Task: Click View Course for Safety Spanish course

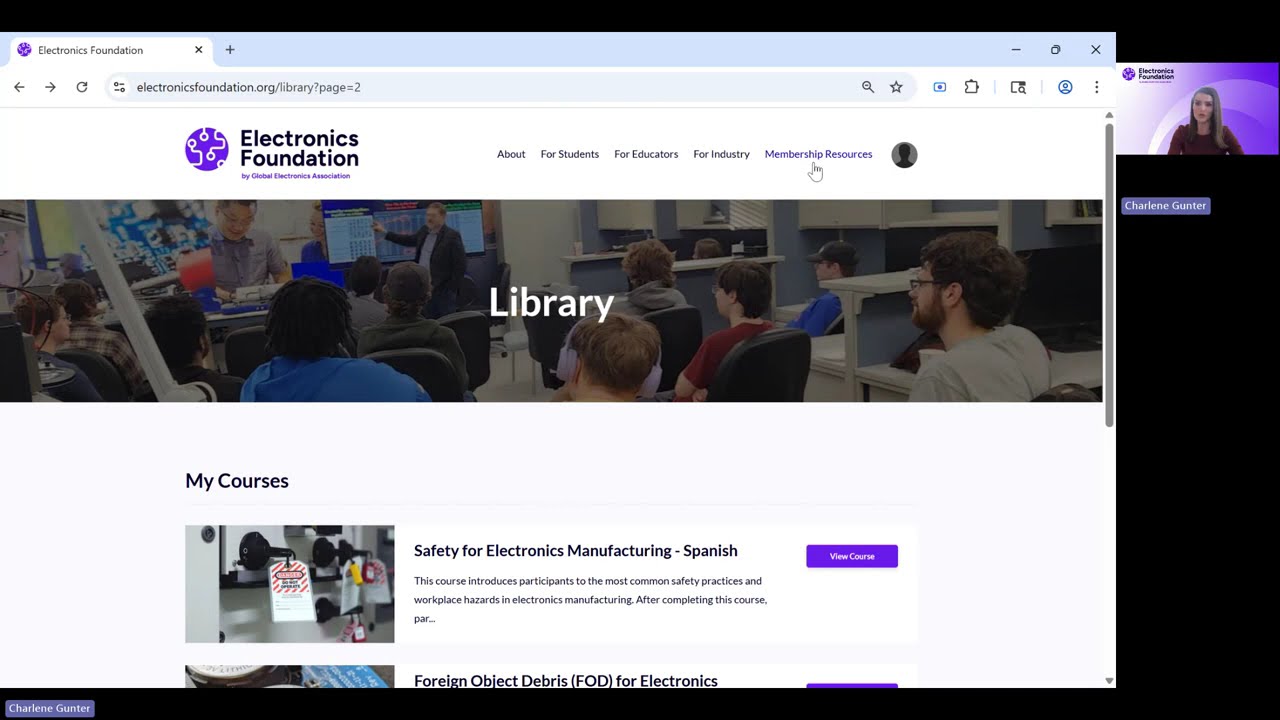Action: (852, 556)
